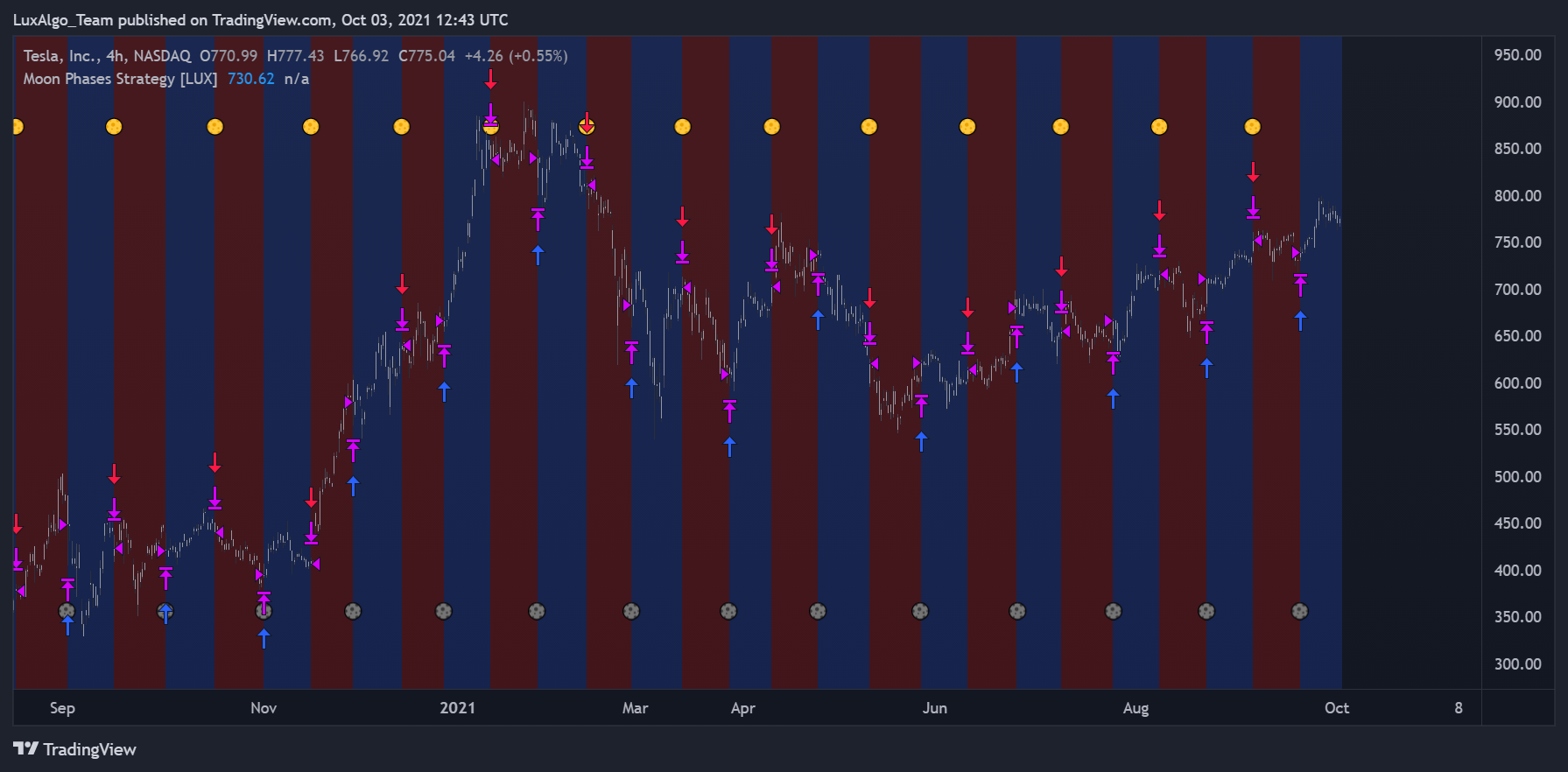Image resolution: width=1568 pixels, height=772 pixels.
Task: Click the Oct label on the time axis
Action: 1337,708
